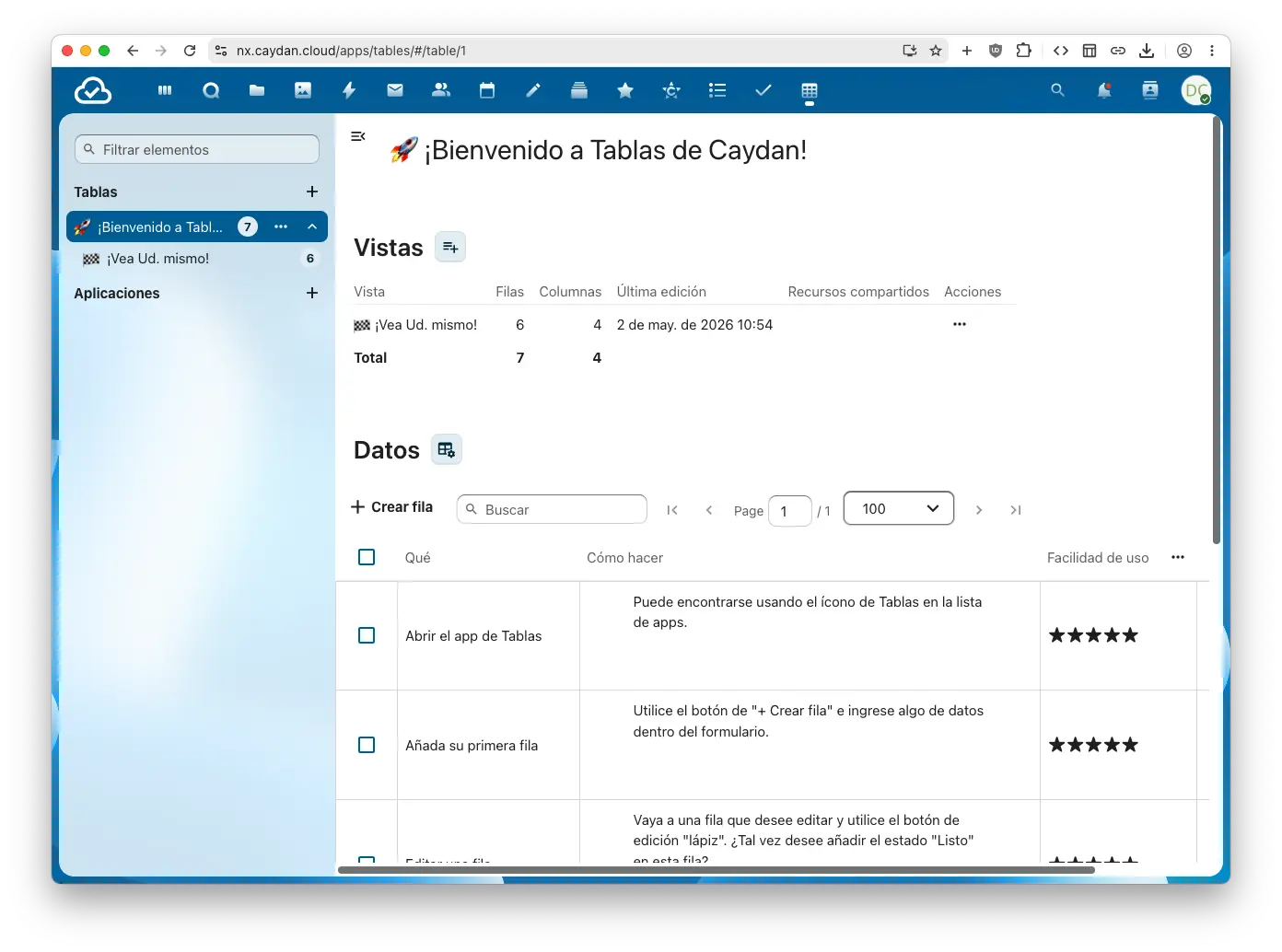Image resolution: width=1282 pixels, height=952 pixels.
Task: Open the Dashboard app icon
Action: click(165, 90)
